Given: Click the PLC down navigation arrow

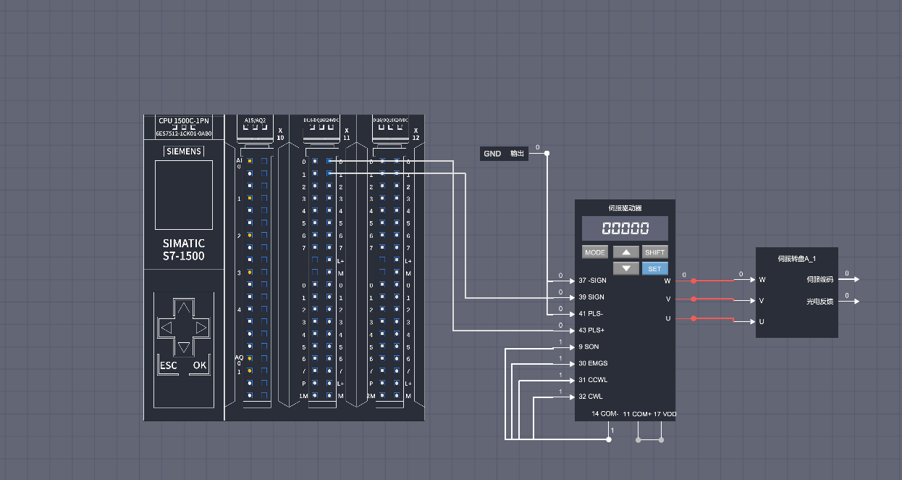Looking at the screenshot, I should (184, 347).
